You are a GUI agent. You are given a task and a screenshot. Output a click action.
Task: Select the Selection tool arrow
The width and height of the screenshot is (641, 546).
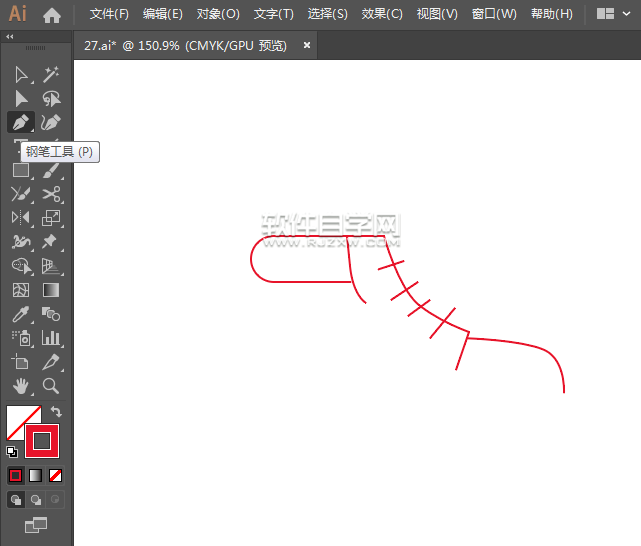[x=21, y=75]
